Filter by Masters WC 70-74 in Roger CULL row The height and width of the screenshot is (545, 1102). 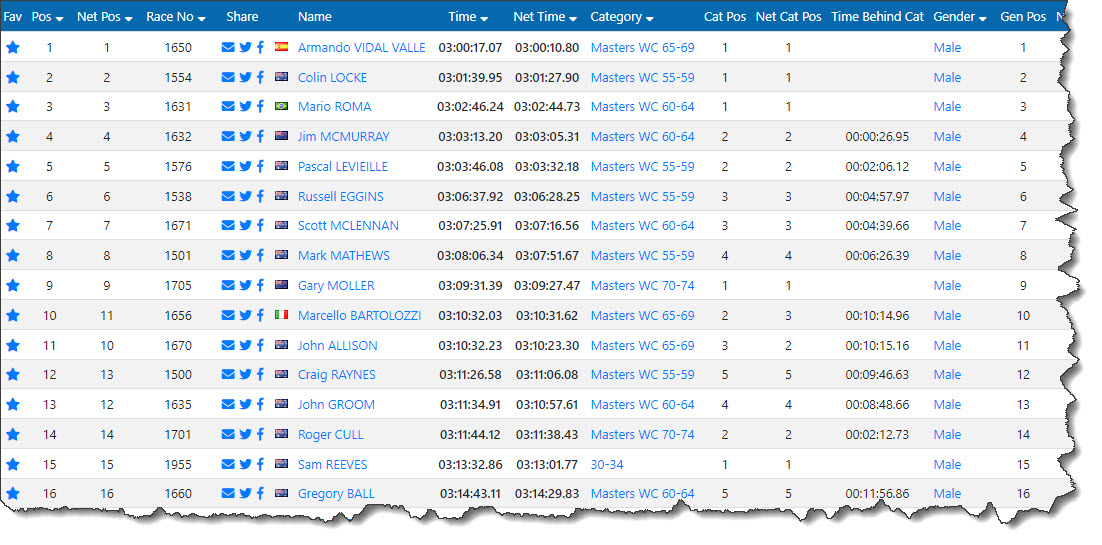pos(642,435)
